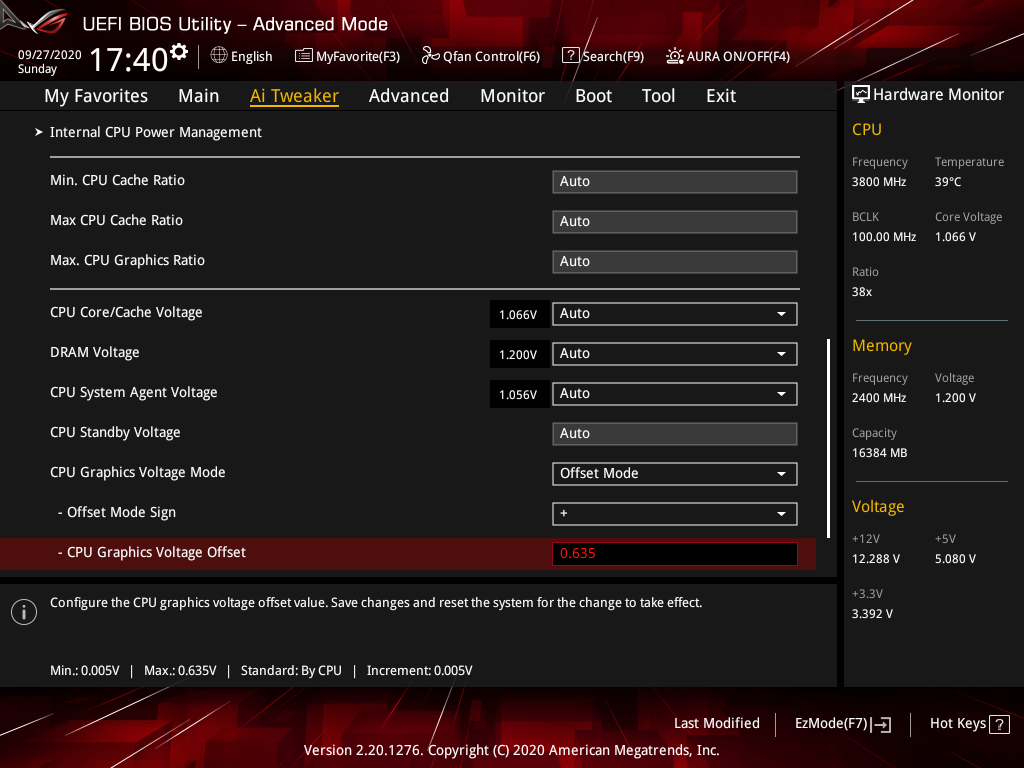Click Max. CPU Graphics Ratio field
The image size is (1024, 768).
(675, 262)
